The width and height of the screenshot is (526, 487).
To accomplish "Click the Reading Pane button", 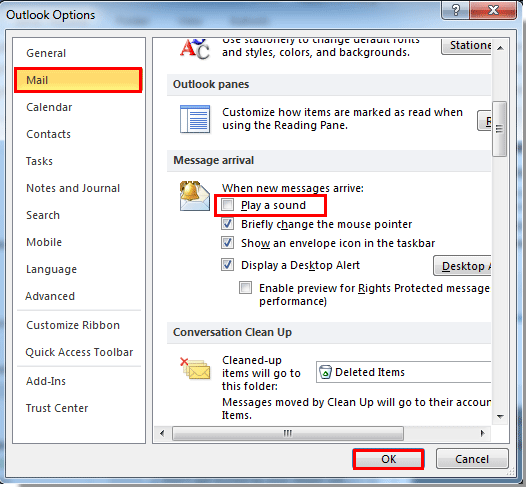I will pos(484,121).
